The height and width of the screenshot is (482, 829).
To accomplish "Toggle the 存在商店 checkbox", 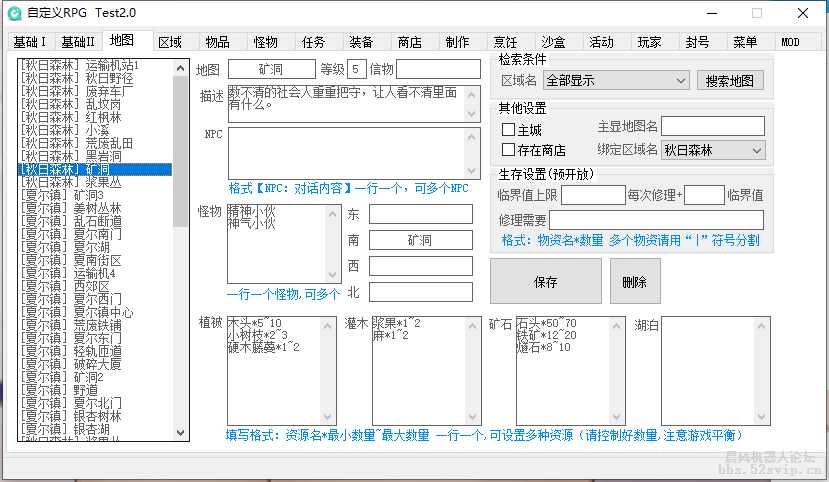I will (508, 150).
